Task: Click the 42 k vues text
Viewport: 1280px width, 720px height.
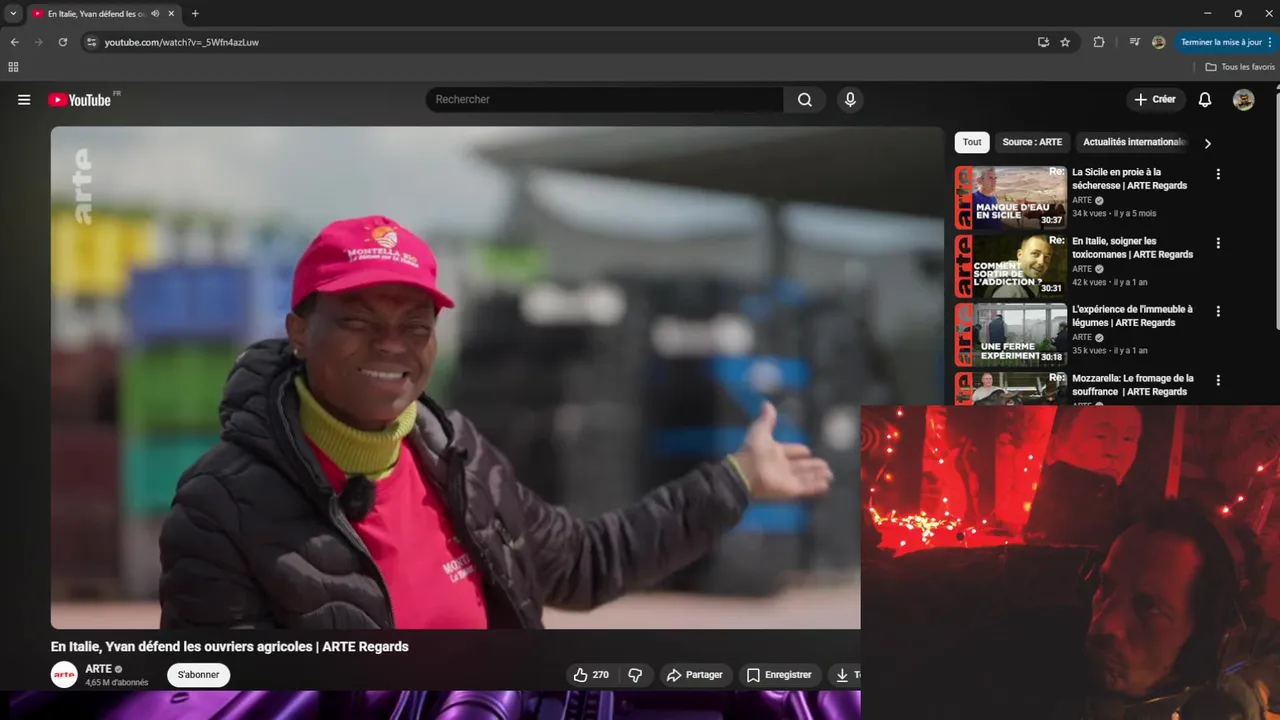Action: (x=1089, y=283)
